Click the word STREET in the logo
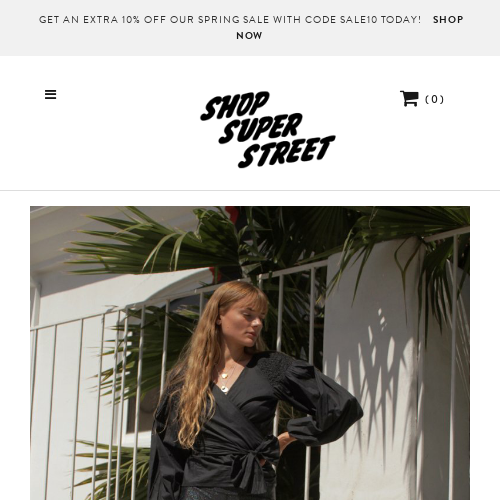 coord(287,152)
